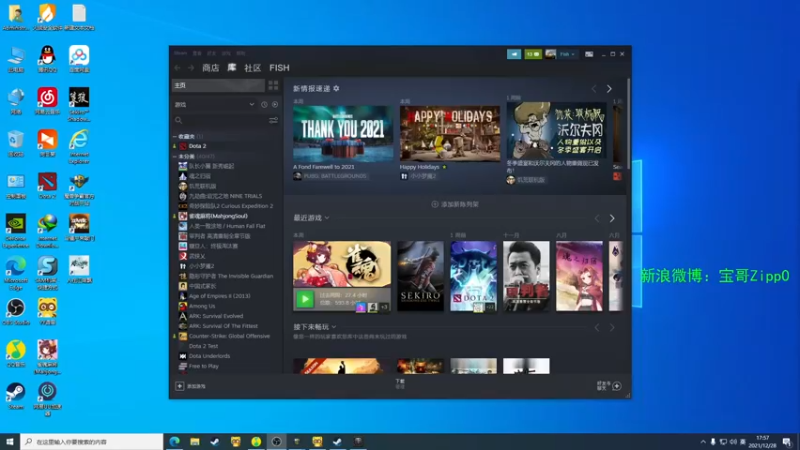The image size is (800, 450).
Task: Open the Community tab
Action: (252, 68)
